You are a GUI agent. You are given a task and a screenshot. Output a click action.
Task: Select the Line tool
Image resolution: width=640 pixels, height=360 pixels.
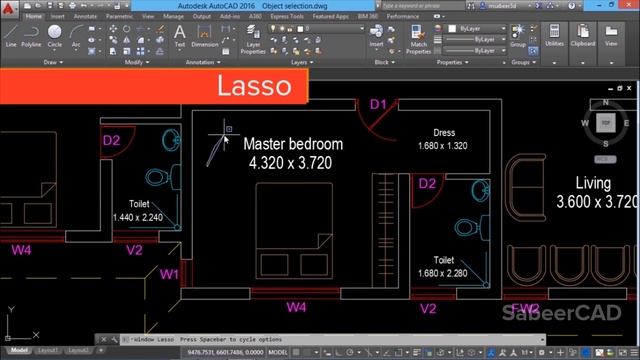[11, 36]
